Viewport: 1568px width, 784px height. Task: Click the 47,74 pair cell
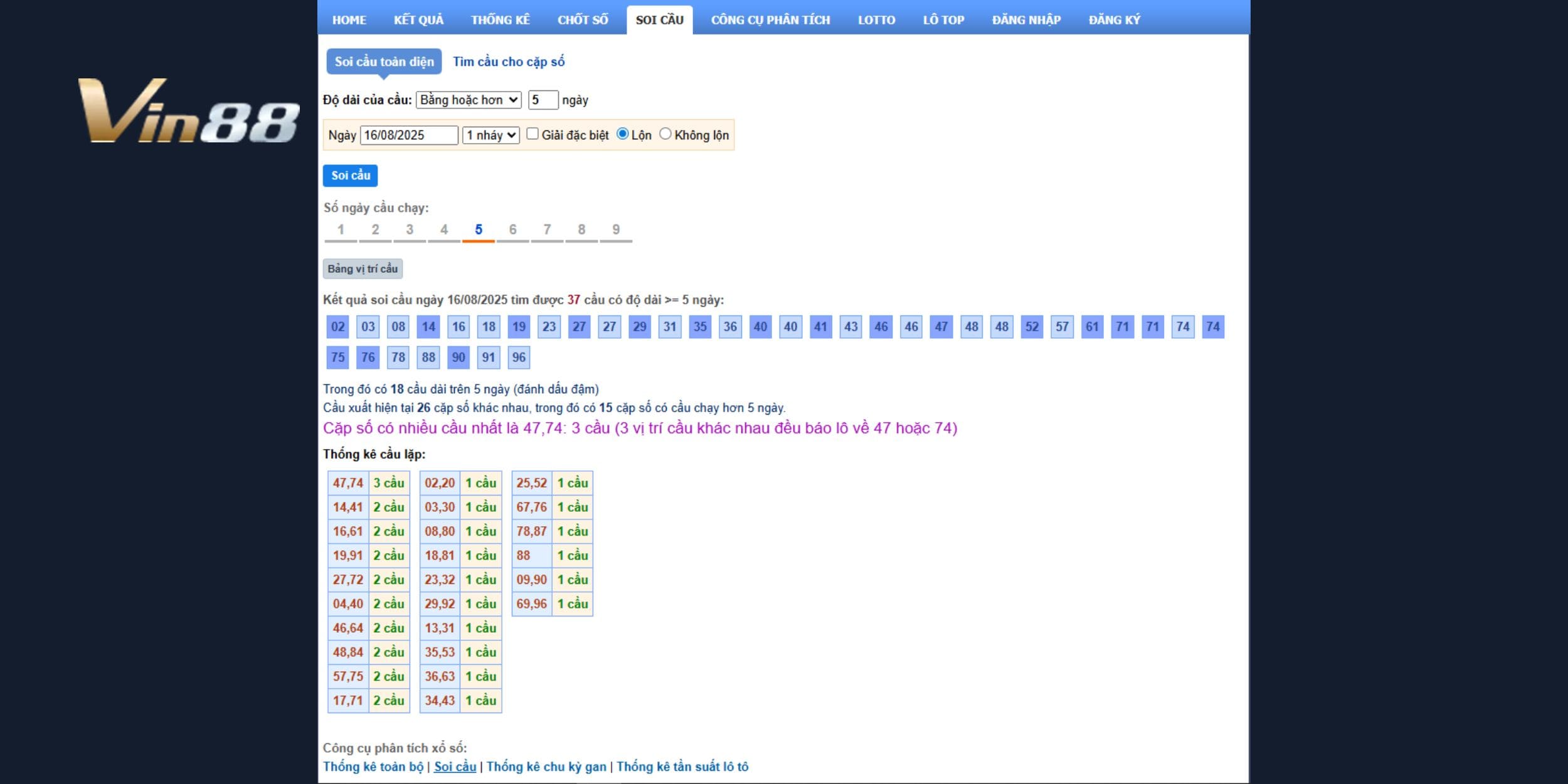click(348, 483)
